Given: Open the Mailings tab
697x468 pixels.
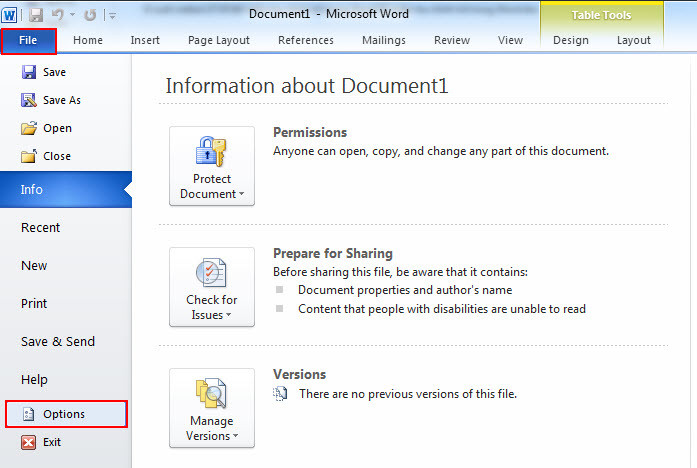Looking at the screenshot, I should (x=384, y=40).
